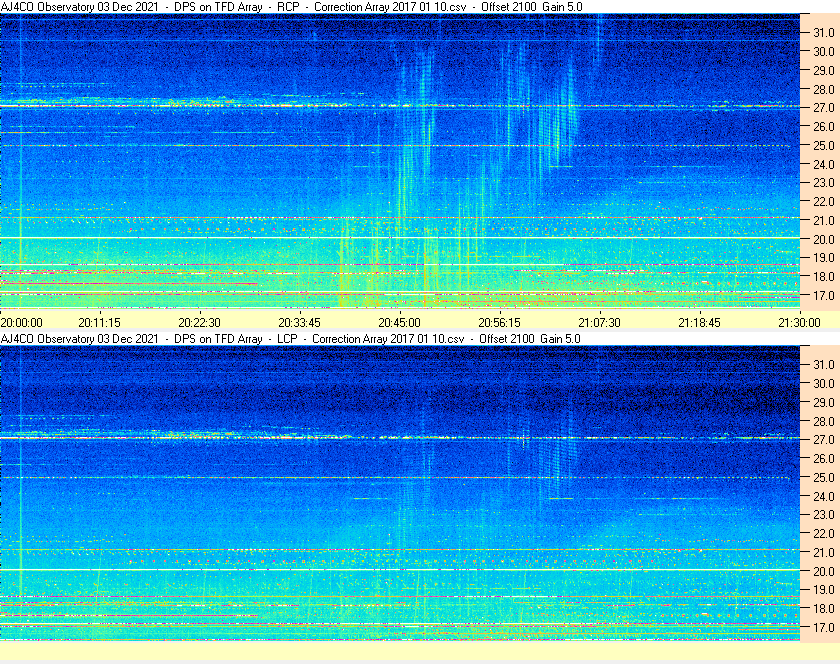The width and height of the screenshot is (840, 664).
Task: Click the 21:30:00 time axis label
Action: click(x=799, y=323)
